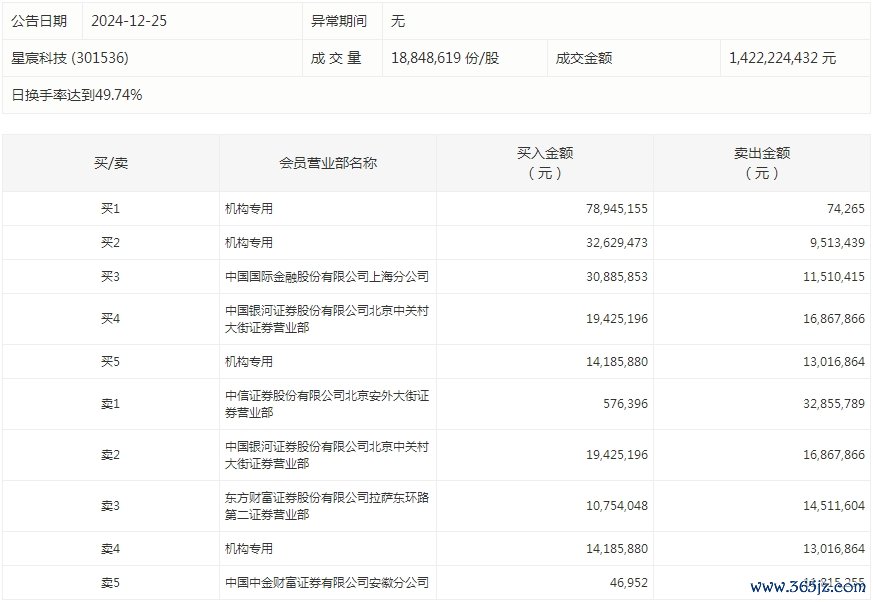Screen dimensions: 873x602
Task: Click the 买入金额 (元) column header
Action: click(545, 163)
